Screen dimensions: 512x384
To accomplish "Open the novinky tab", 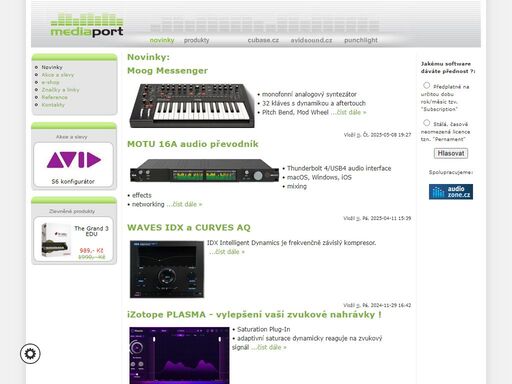I will click(x=162, y=40).
